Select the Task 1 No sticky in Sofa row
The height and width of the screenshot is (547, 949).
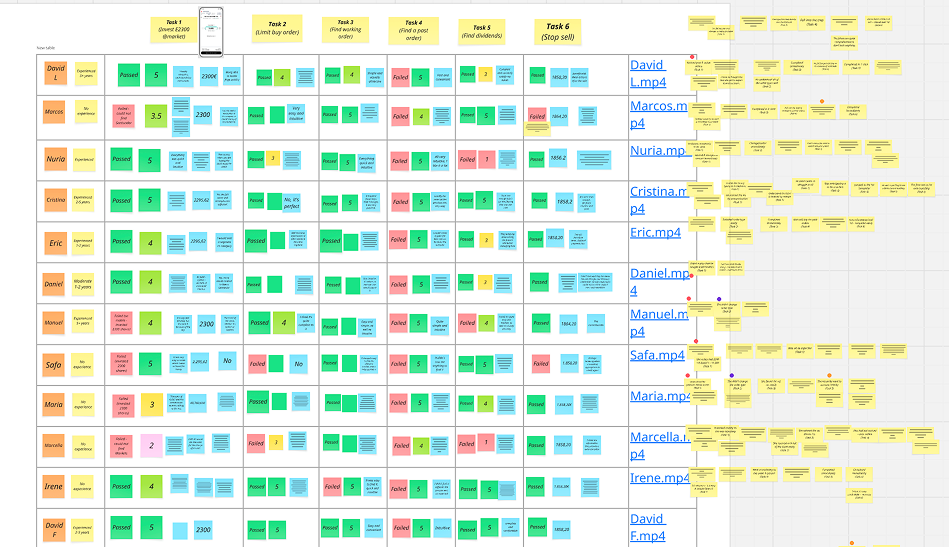(227, 361)
